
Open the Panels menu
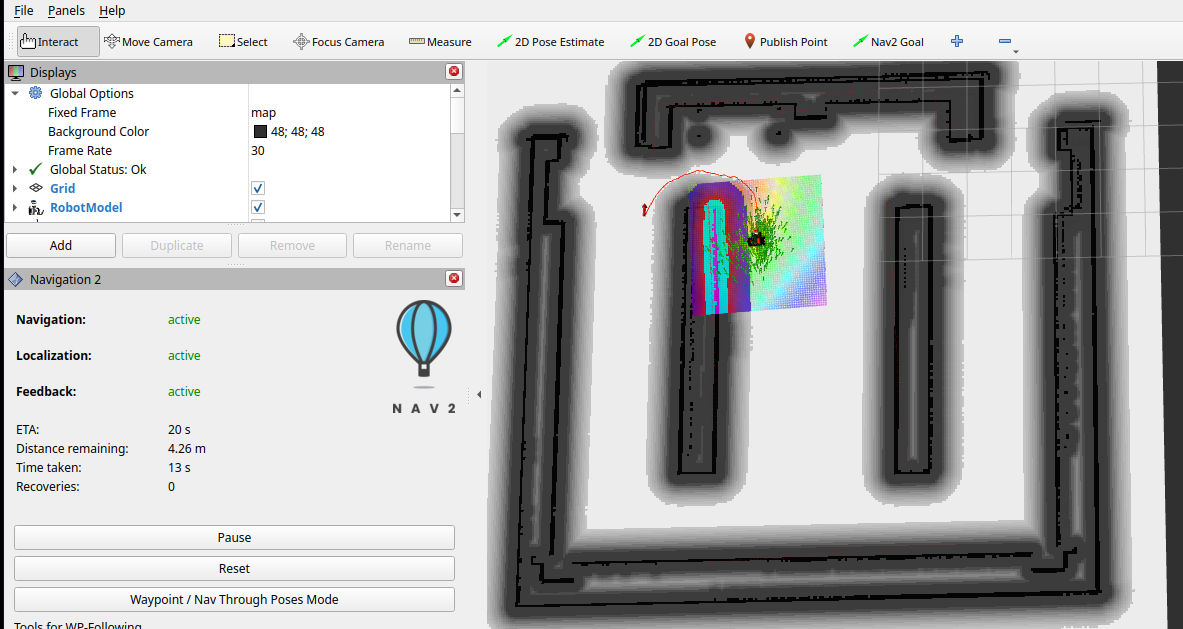[66, 10]
